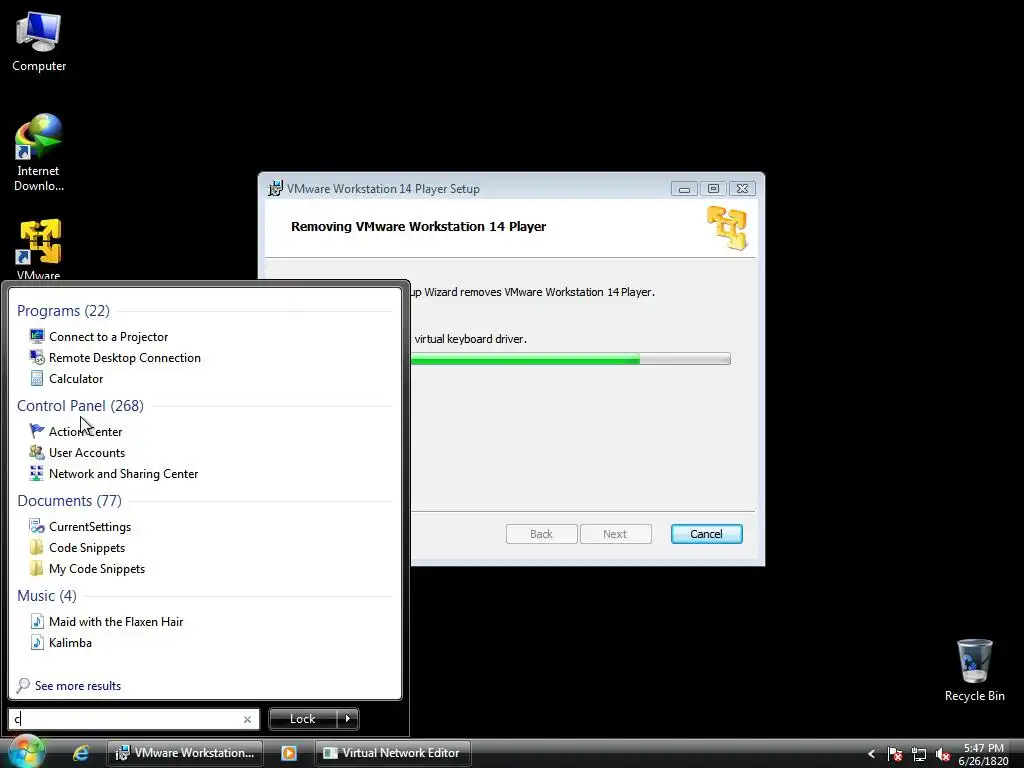This screenshot has width=1024, height=768.
Task: Click the Action Center flag tray icon
Action: 895,754
